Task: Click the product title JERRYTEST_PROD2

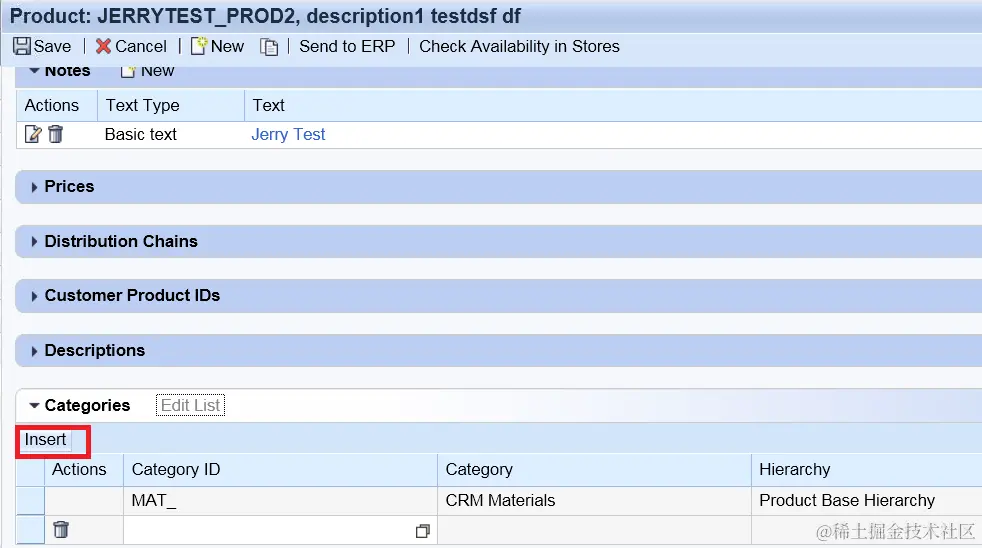Action: (x=195, y=16)
